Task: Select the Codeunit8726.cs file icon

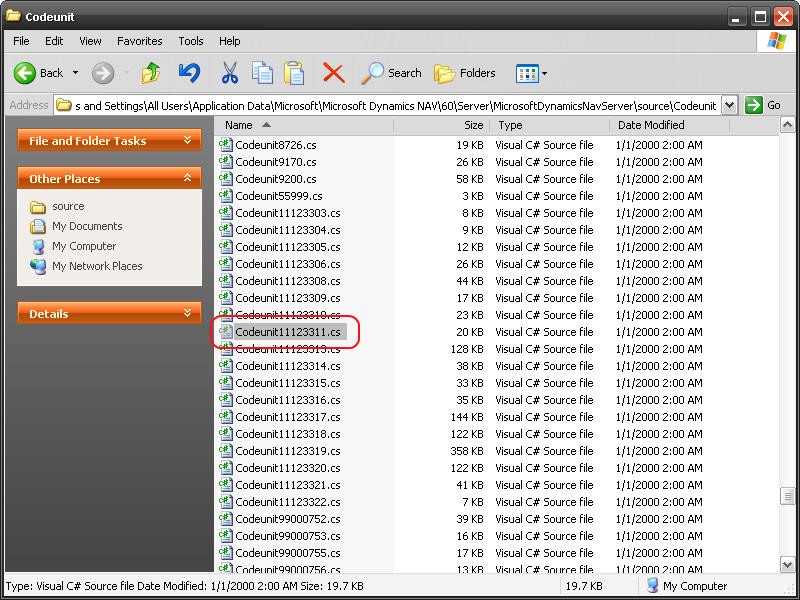Action: pos(226,145)
